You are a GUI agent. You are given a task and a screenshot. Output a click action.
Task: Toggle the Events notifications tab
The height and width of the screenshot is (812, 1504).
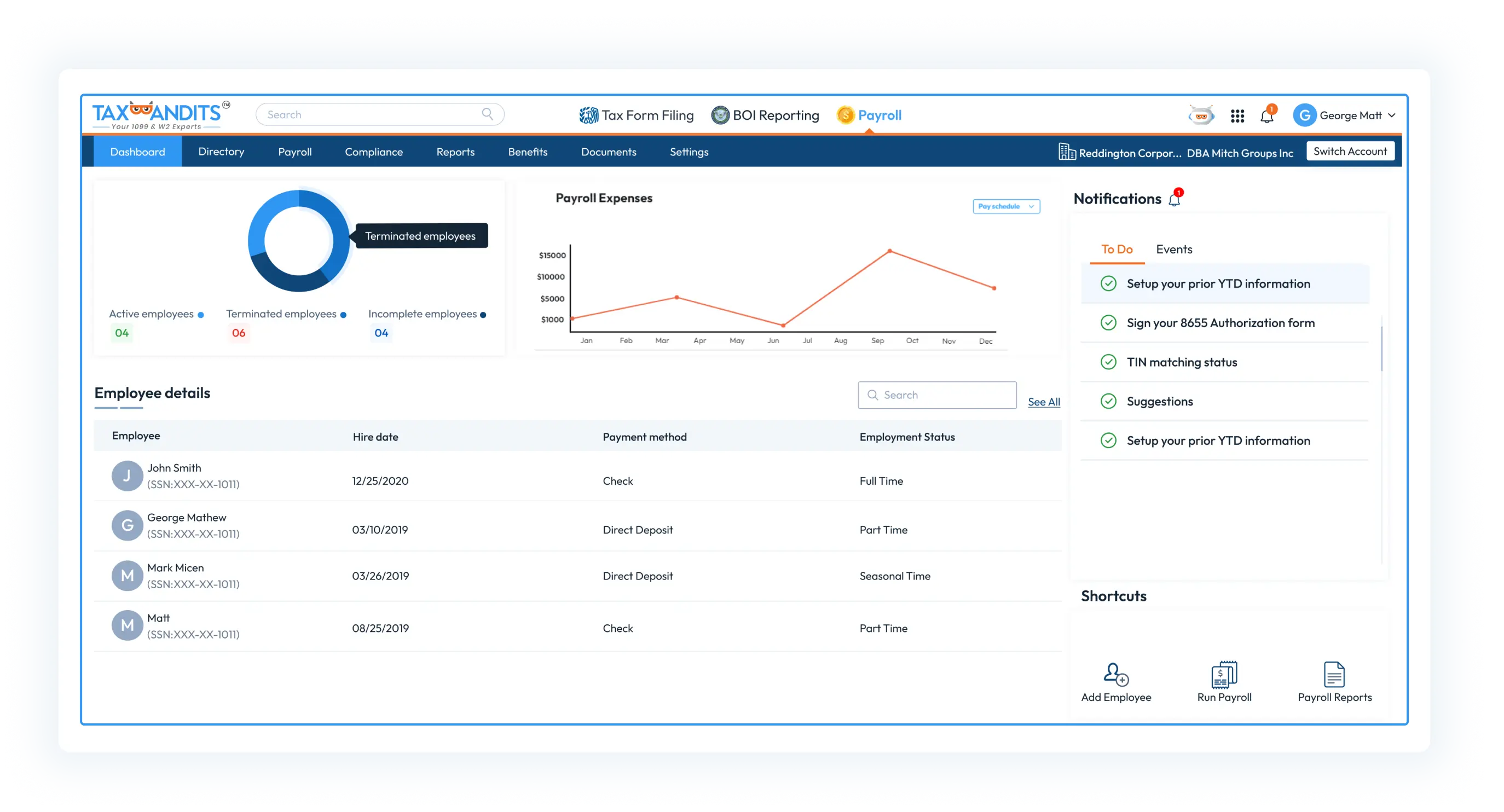coord(1174,248)
